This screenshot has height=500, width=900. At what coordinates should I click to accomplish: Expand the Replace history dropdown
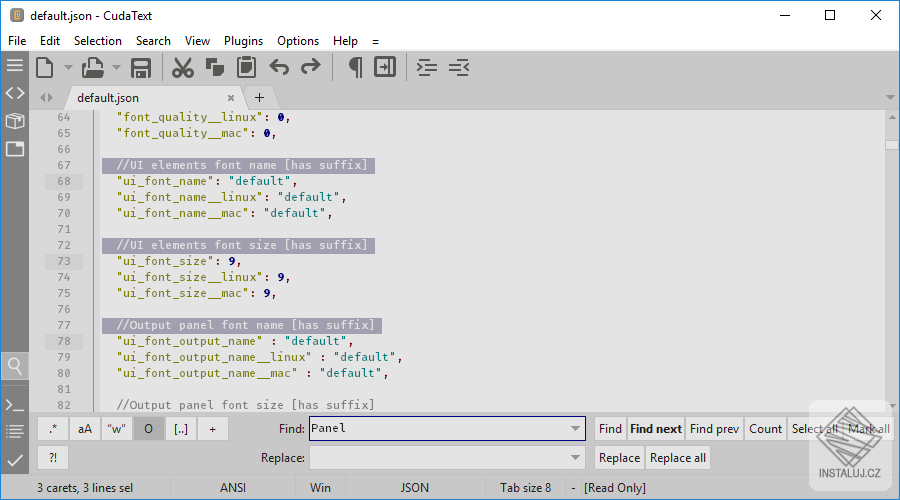pyautogui.click(x=575, y=458)
